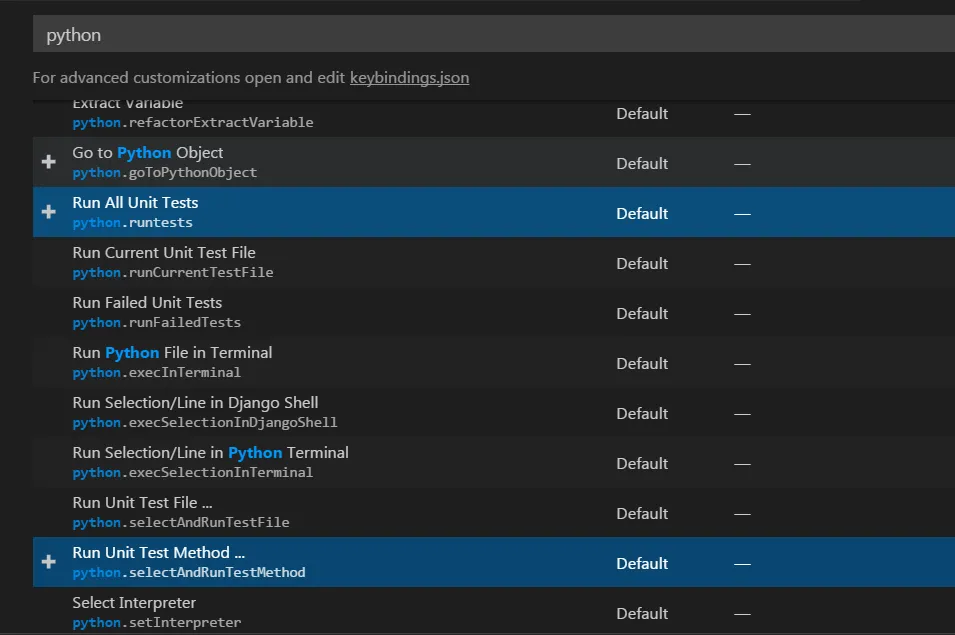Select Run Selection/Line in Python Terminal command

pos(210,453)
